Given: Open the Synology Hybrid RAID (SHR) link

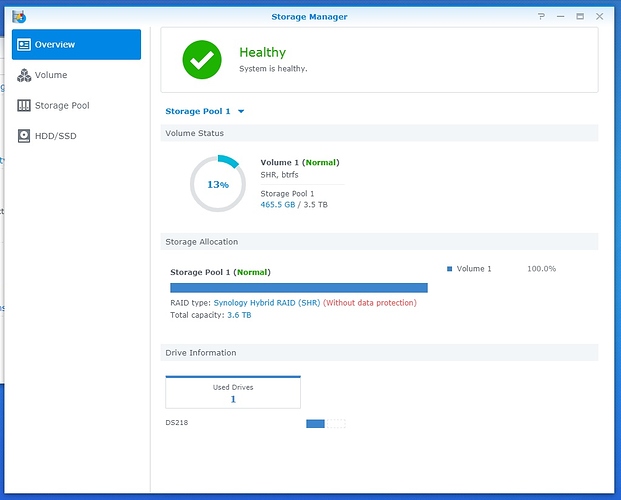Looking at the screenshot, I should click(x=266, y=302).
